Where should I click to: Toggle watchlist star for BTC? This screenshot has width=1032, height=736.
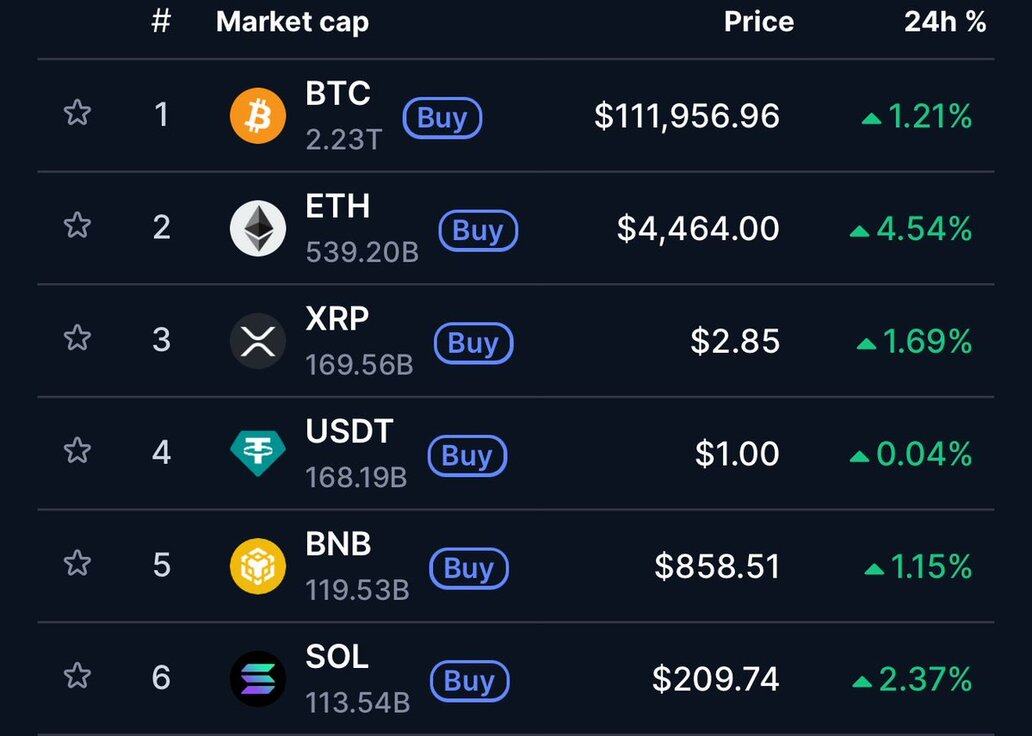(77, 113)
